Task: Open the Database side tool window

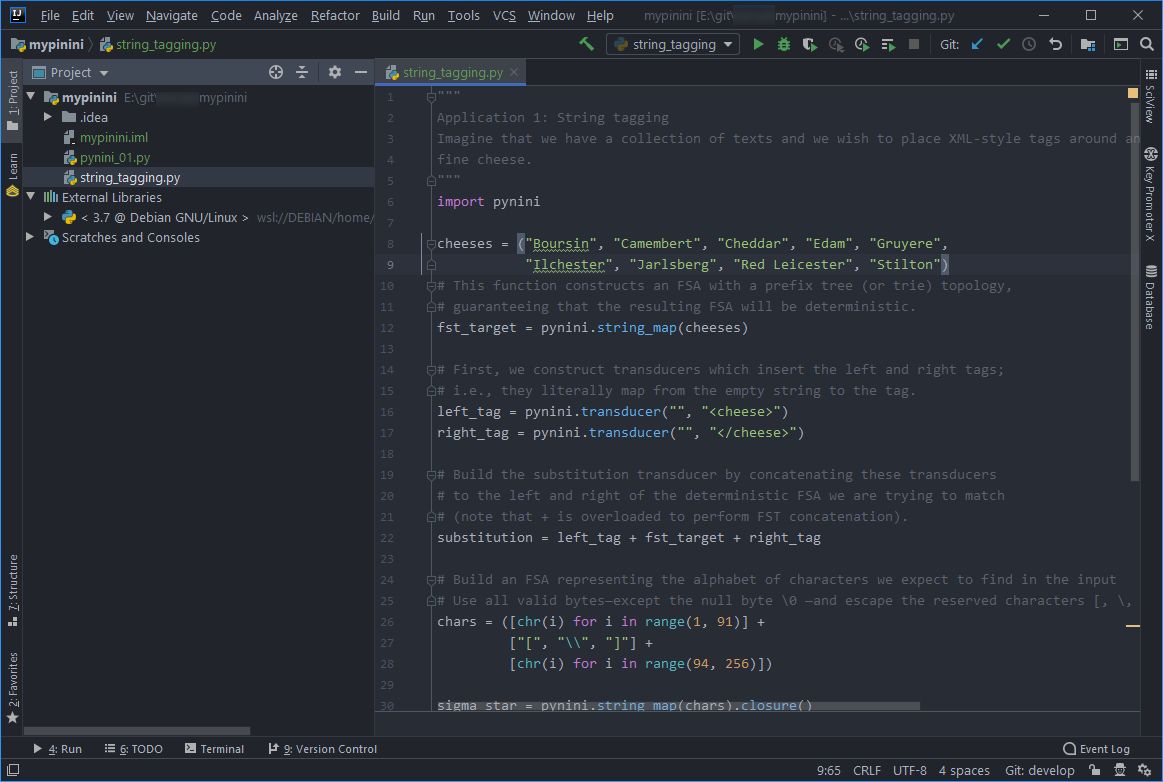Action: click(x=1150, y=297)
